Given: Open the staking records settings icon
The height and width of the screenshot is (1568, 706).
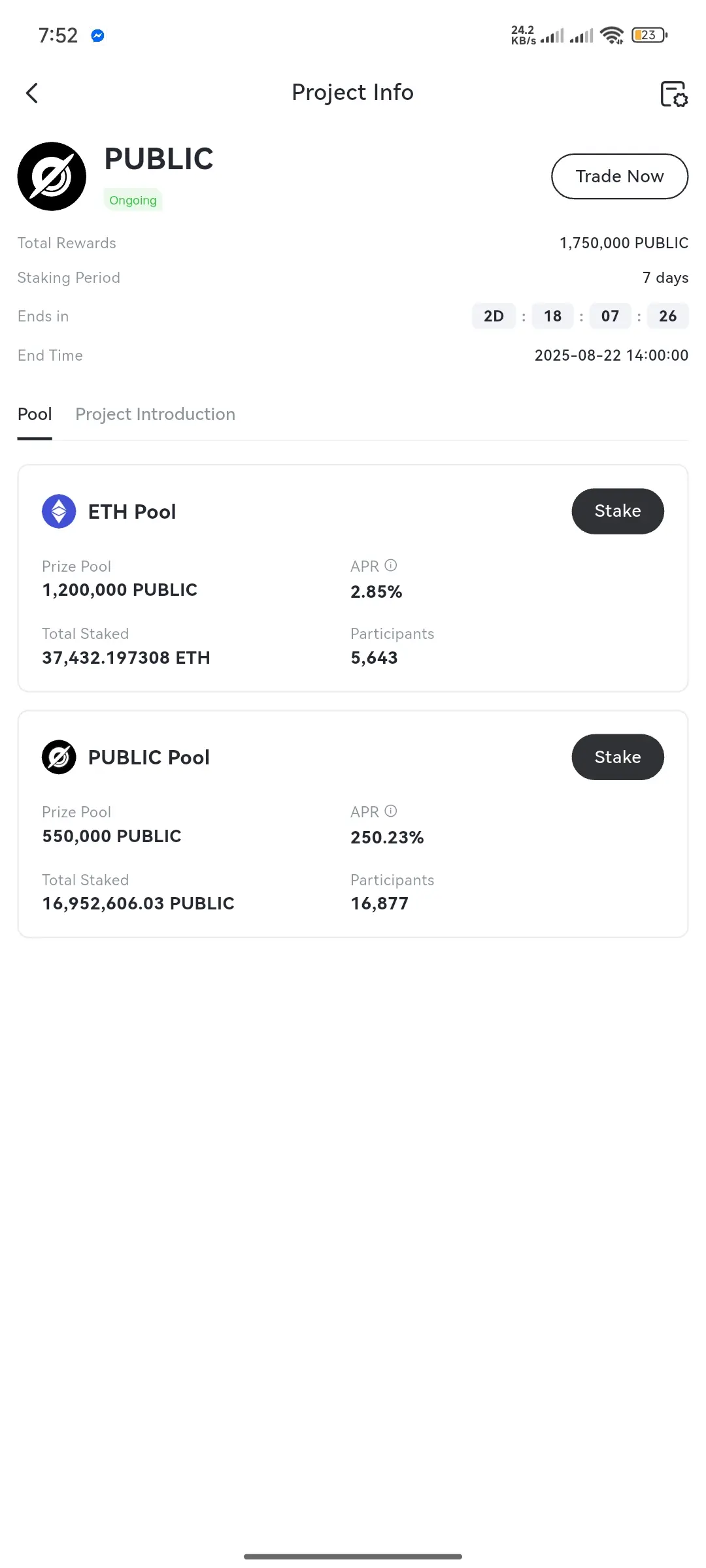Looking at the screenshot, I should pos(673,93).
